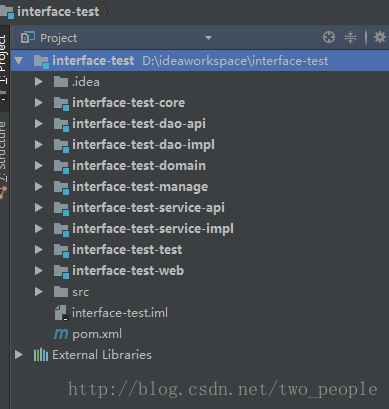The width and height of the screenshot is (389, 409).
Task: Click interface-test breadcrumb in navigation bar
Action: pyautogui.click(x=58, y=12)
